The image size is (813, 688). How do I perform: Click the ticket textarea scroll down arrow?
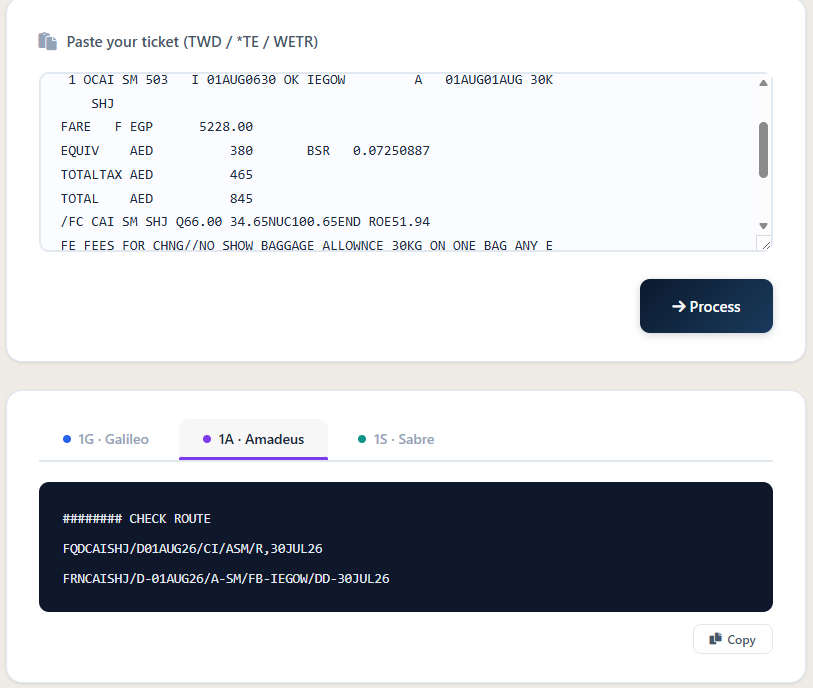click(763, 226)
